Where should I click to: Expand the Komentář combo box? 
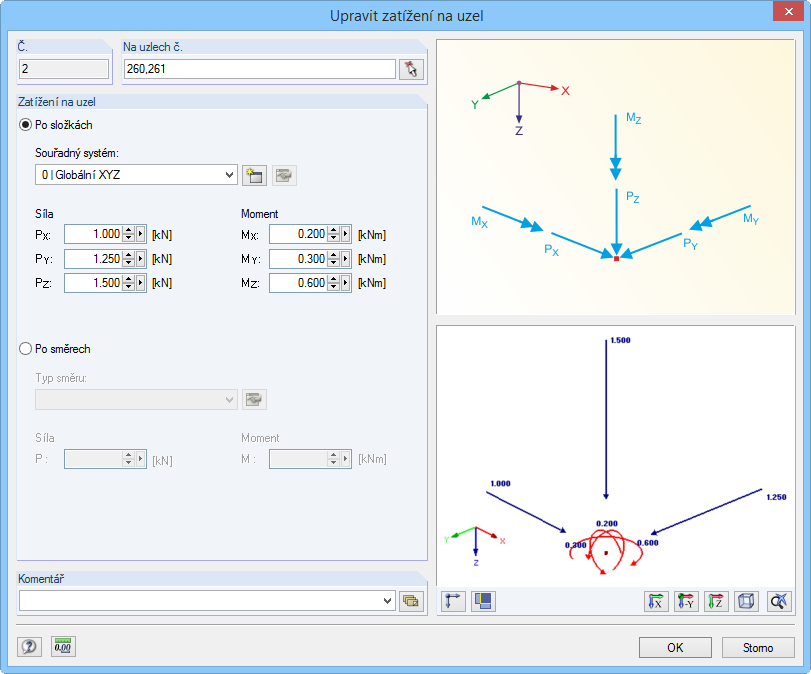pyautogui.click(x=387, y=601)
